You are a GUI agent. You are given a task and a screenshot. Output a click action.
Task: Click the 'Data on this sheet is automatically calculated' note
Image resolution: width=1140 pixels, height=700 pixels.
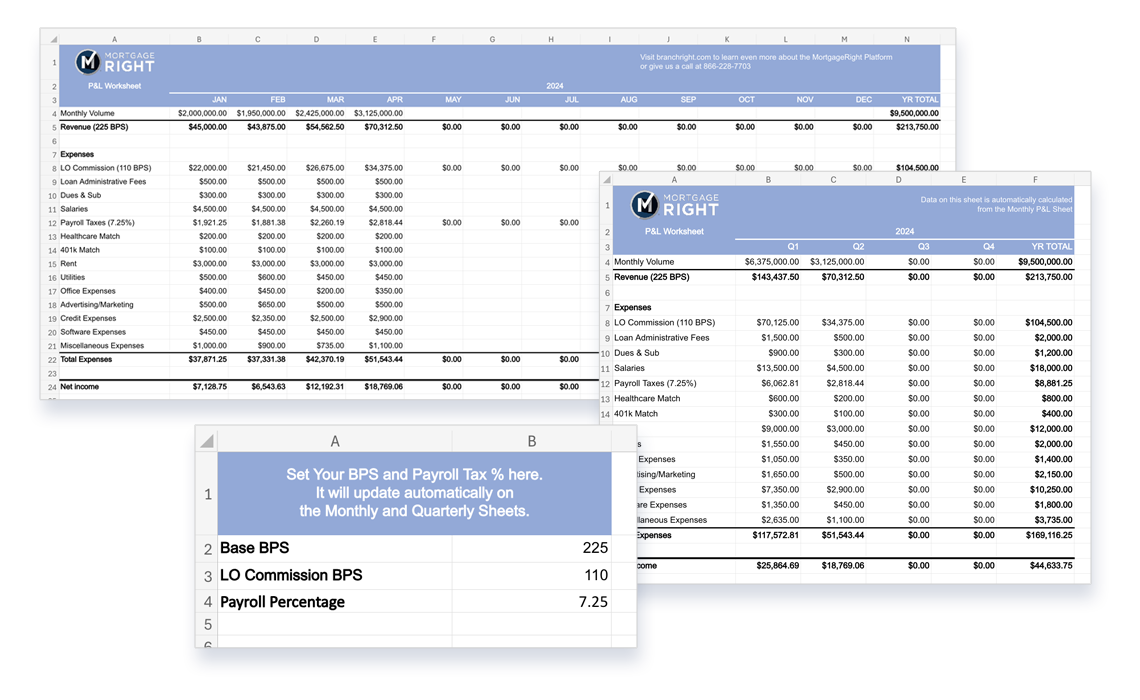[996, 204]
